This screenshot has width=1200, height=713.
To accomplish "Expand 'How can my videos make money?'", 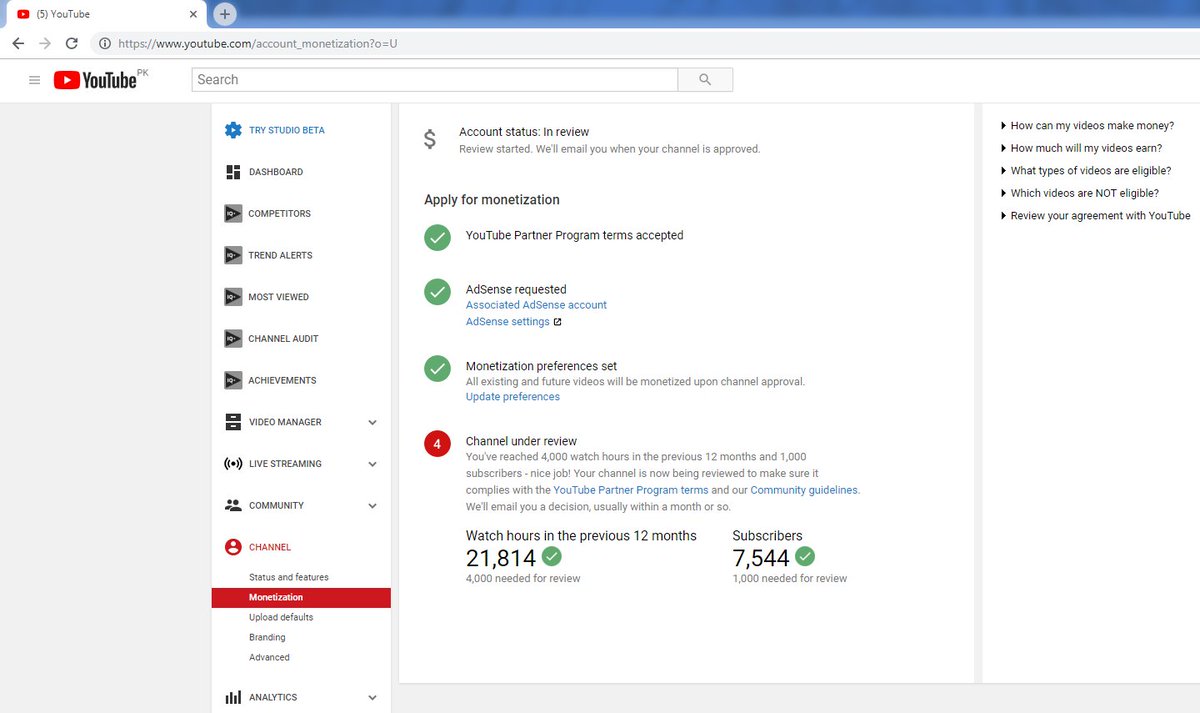I will [x=1087, y=126].
